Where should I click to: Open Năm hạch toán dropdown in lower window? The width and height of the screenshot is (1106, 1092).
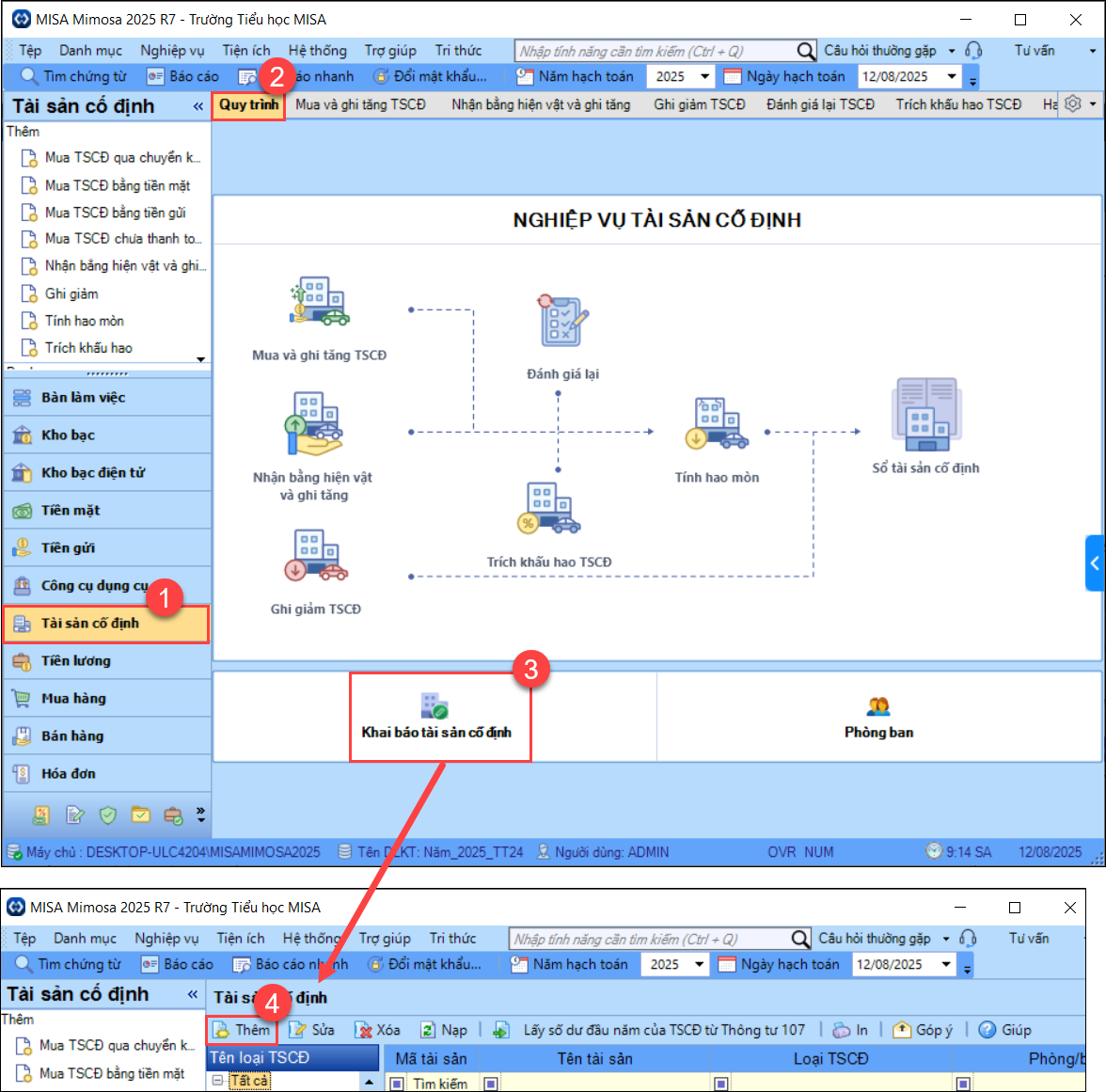pyautogui.click(x=699, y=964)
